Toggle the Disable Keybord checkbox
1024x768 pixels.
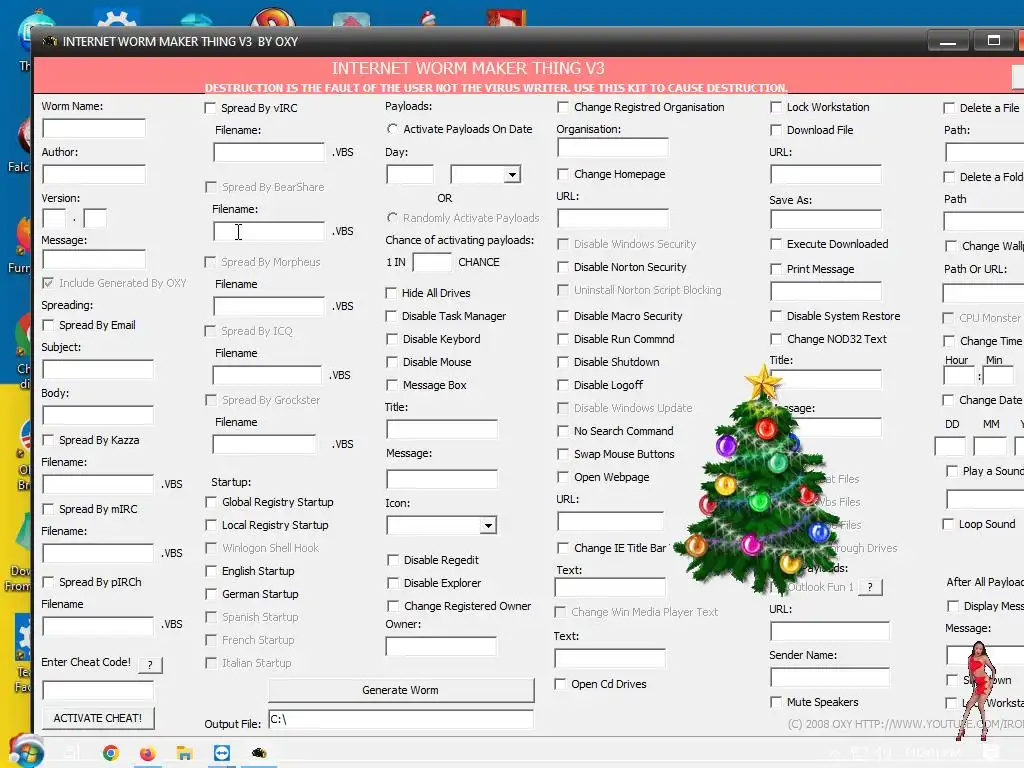(x=392, y=339)
